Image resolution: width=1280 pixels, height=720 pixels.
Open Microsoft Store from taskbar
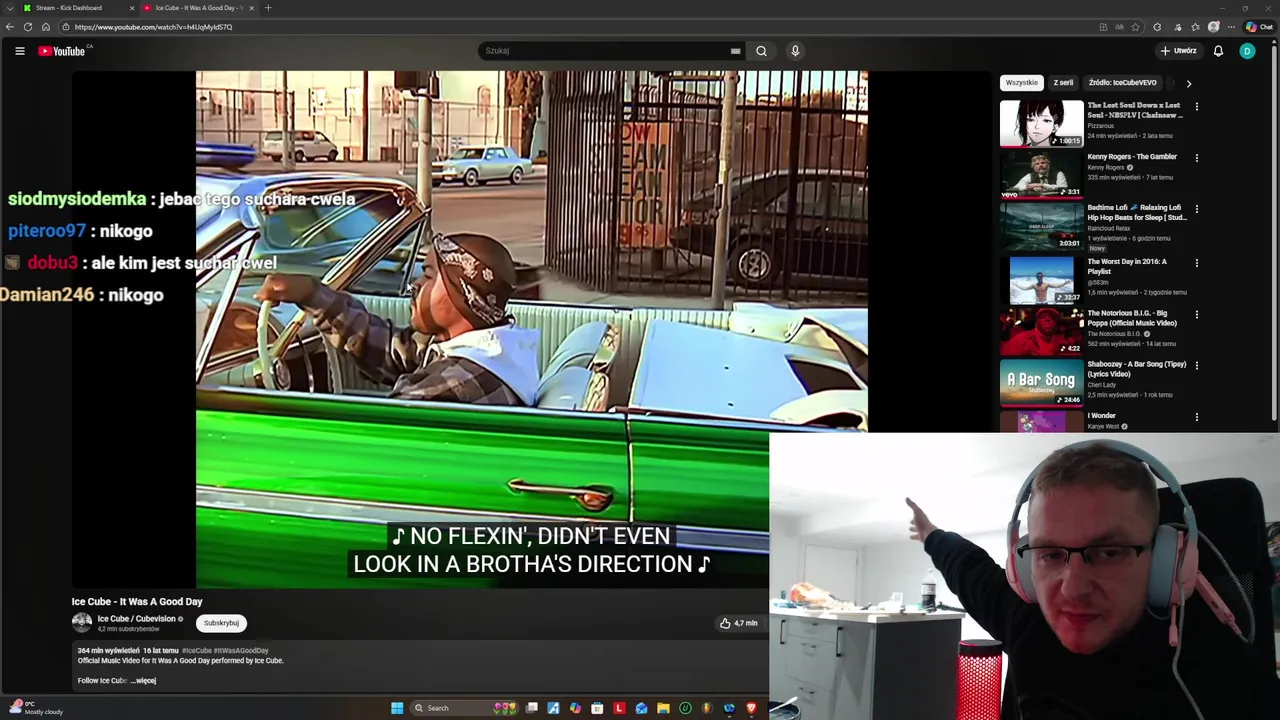coord(597,708)
